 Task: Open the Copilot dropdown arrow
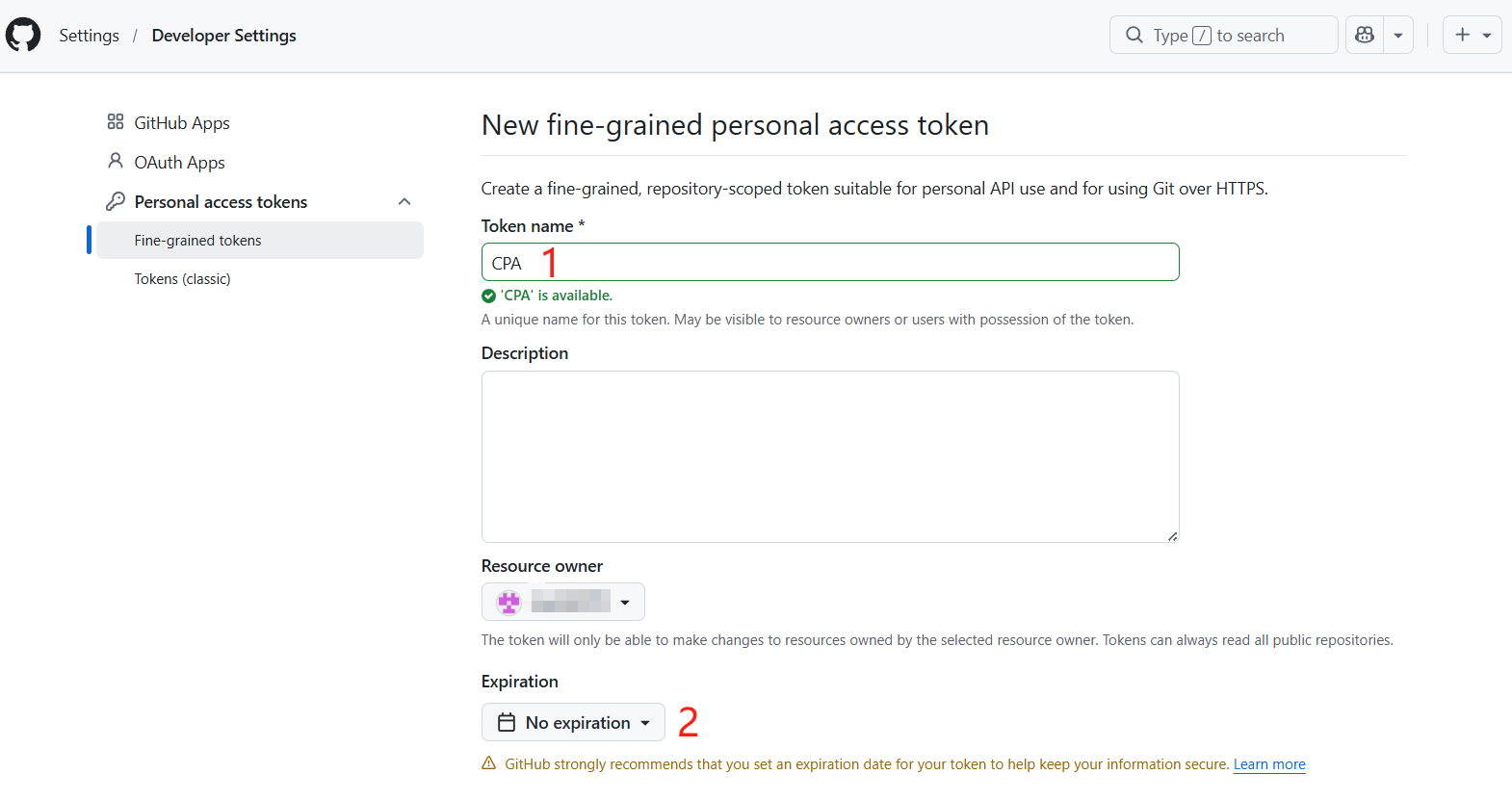point(1398,36)
